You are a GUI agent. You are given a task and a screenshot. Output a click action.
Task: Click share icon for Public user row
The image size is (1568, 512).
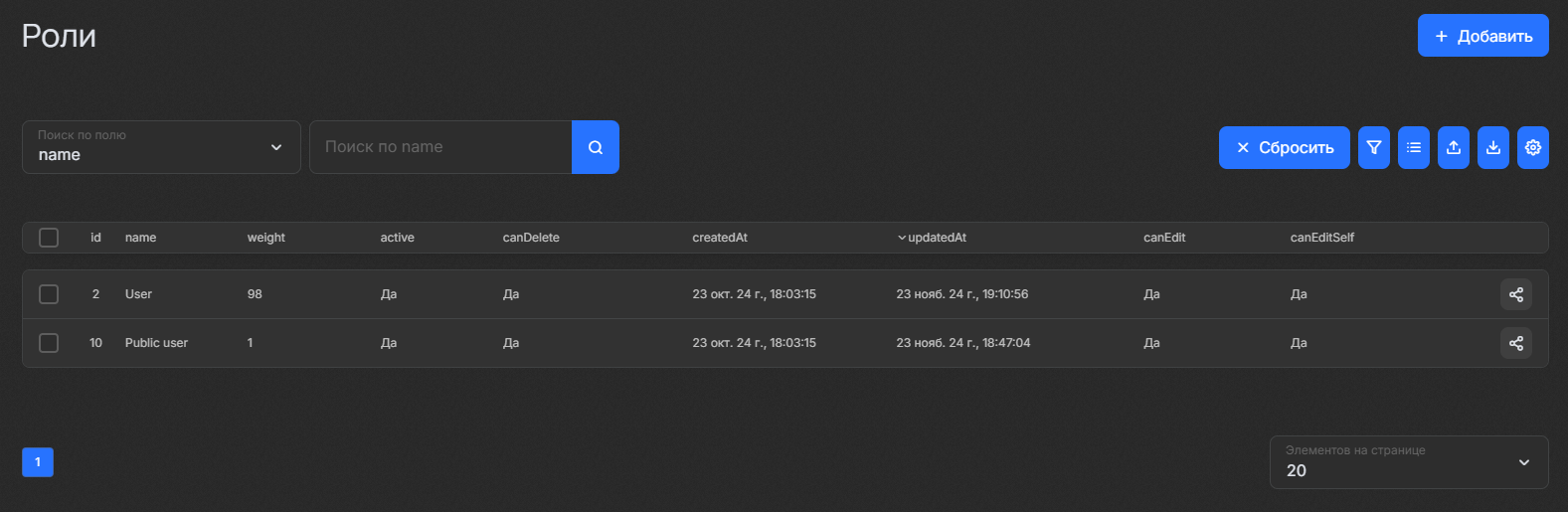click(x=1515, y=343)
